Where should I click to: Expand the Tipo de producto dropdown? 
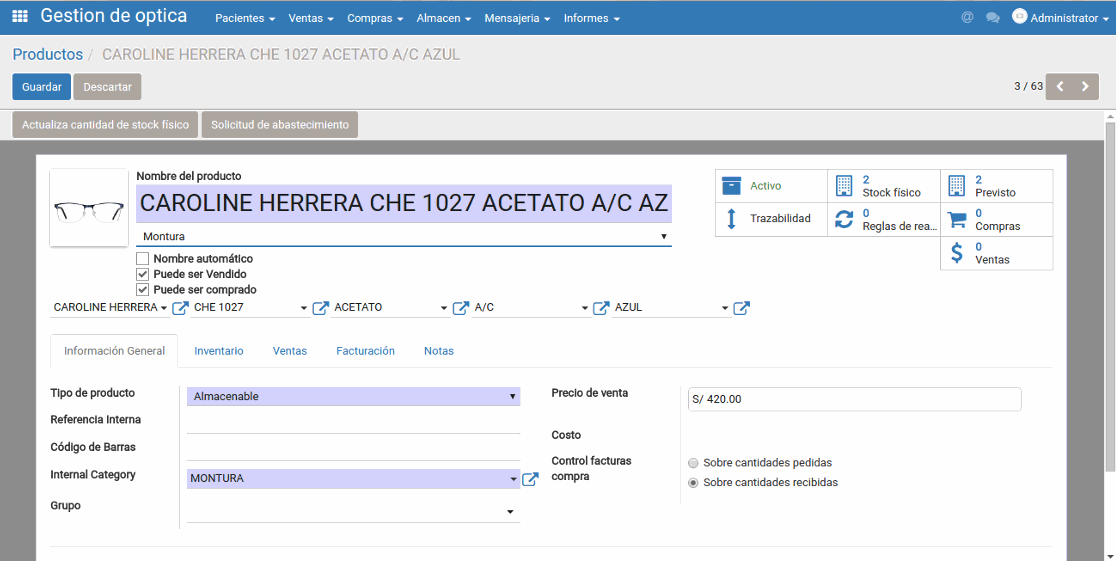click(353, 397)
